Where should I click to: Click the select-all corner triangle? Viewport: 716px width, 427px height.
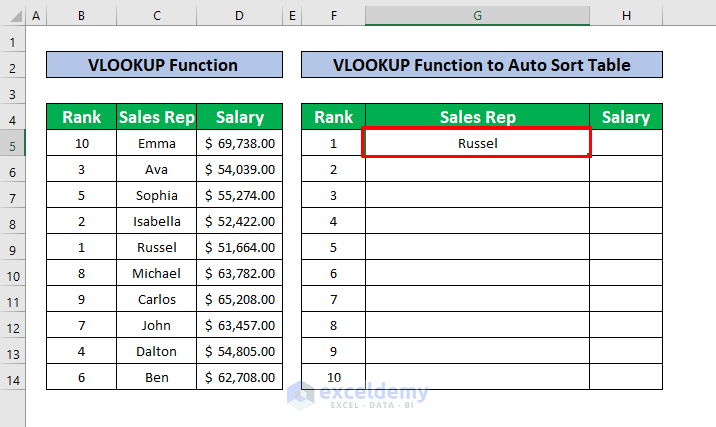[13, 17]
